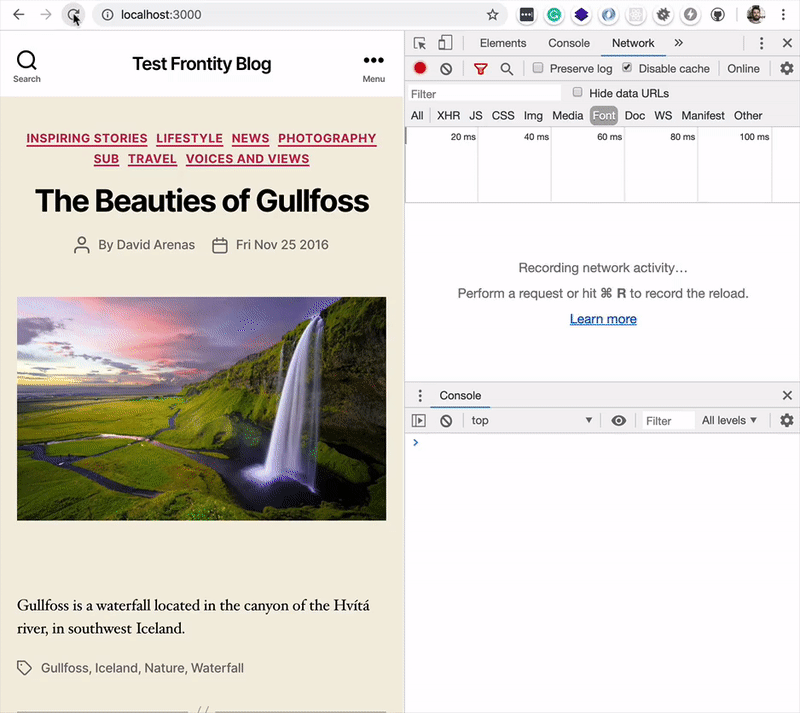Show more DevTools tabs chevron
800x713 pixels.
(679, 43)
